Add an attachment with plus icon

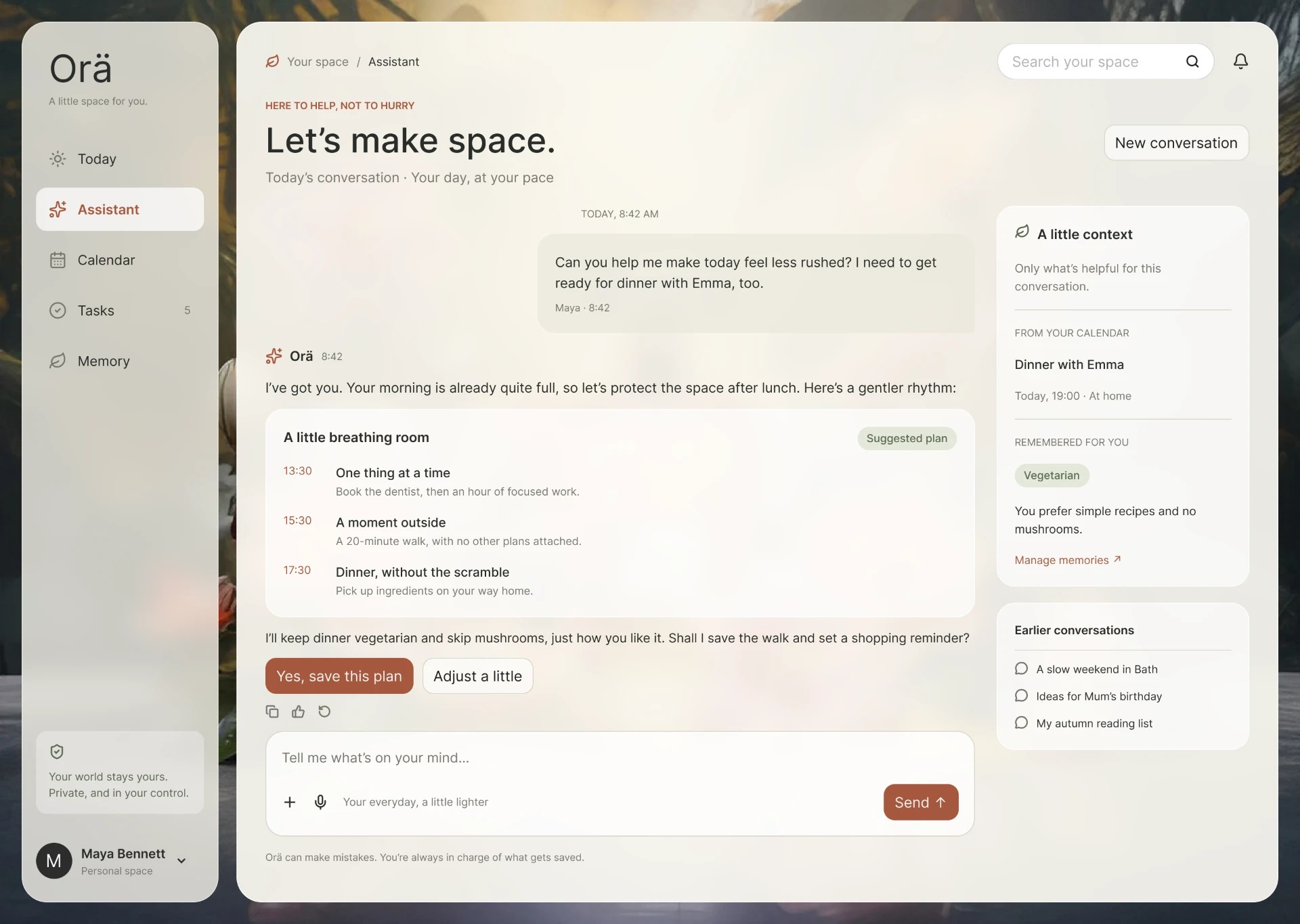point(290,802)
